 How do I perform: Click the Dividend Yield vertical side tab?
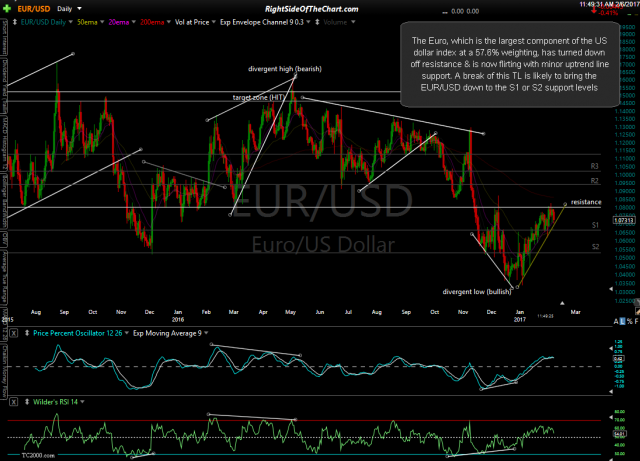[5, 86]
